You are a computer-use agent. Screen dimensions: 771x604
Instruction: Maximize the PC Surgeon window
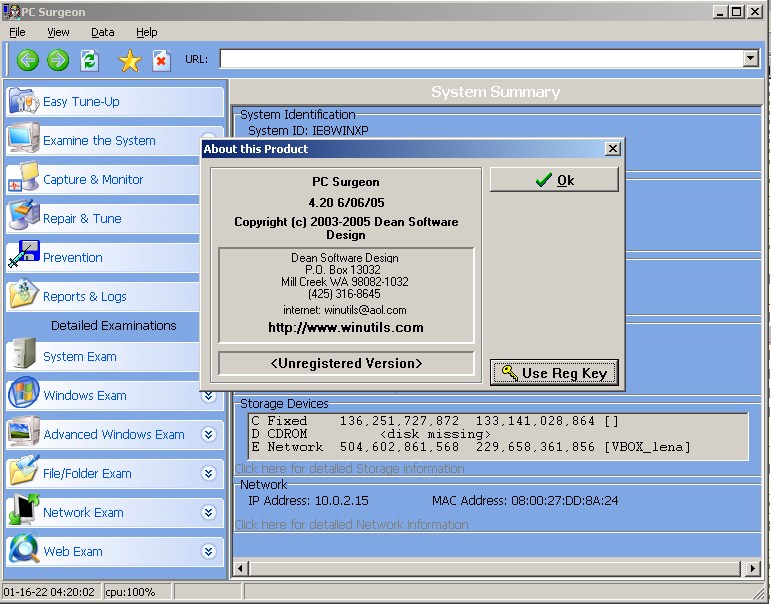click(x=737, y=12)
